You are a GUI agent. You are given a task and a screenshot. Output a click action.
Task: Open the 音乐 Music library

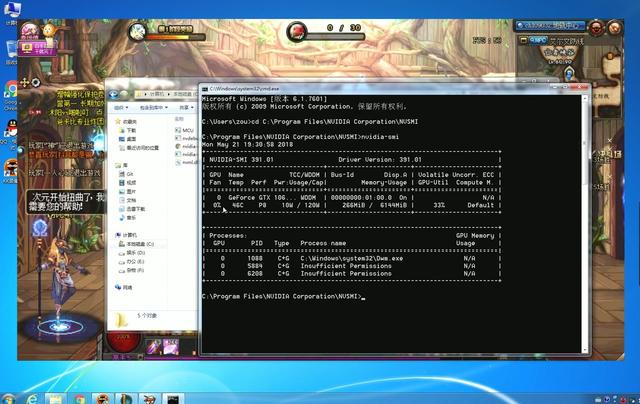(x=127, y=218)
